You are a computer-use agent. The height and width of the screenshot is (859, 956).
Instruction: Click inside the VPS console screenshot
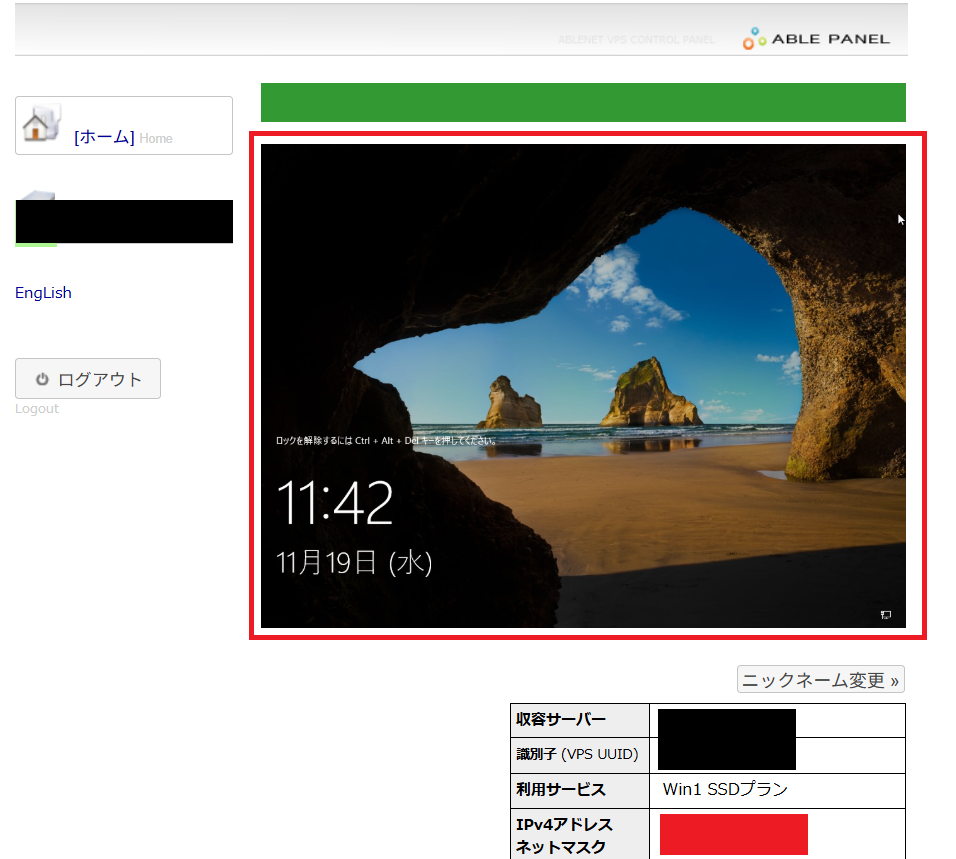(583, 385)
